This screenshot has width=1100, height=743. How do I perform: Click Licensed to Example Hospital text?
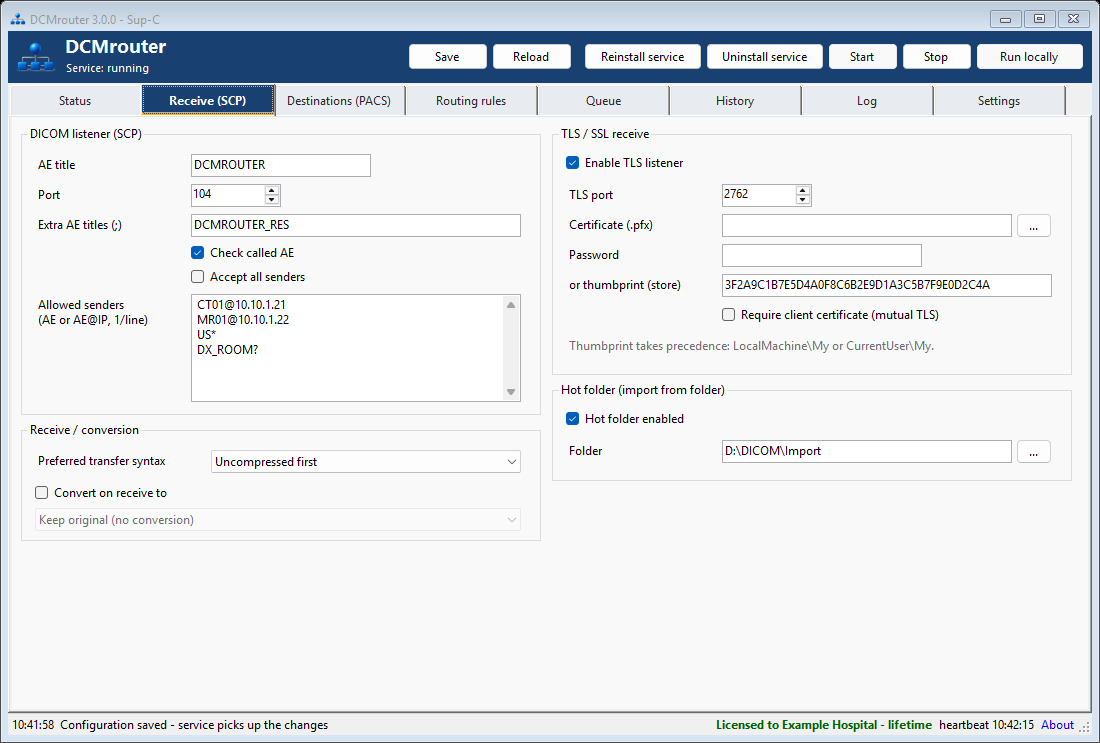tap(824, 725)
